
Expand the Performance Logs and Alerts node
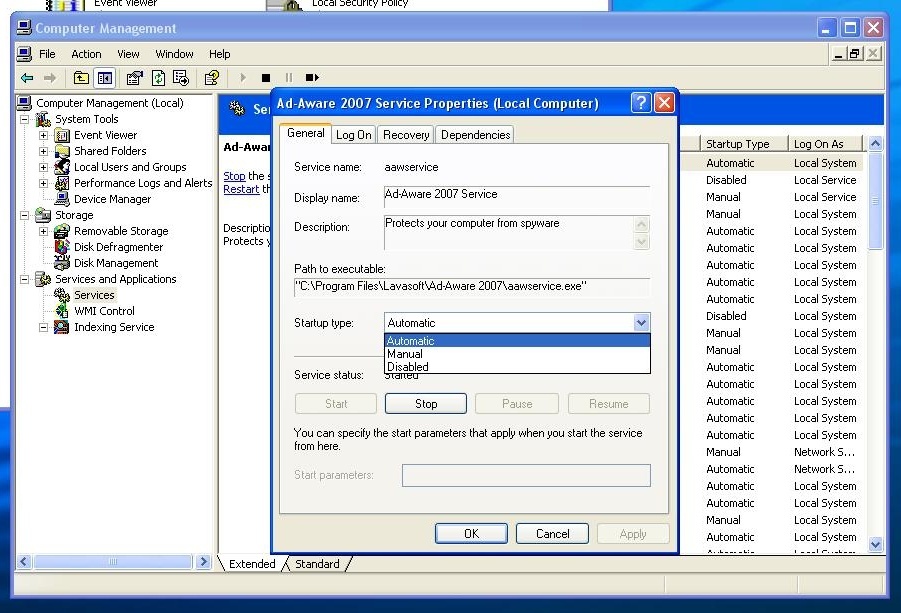(44, 183)
